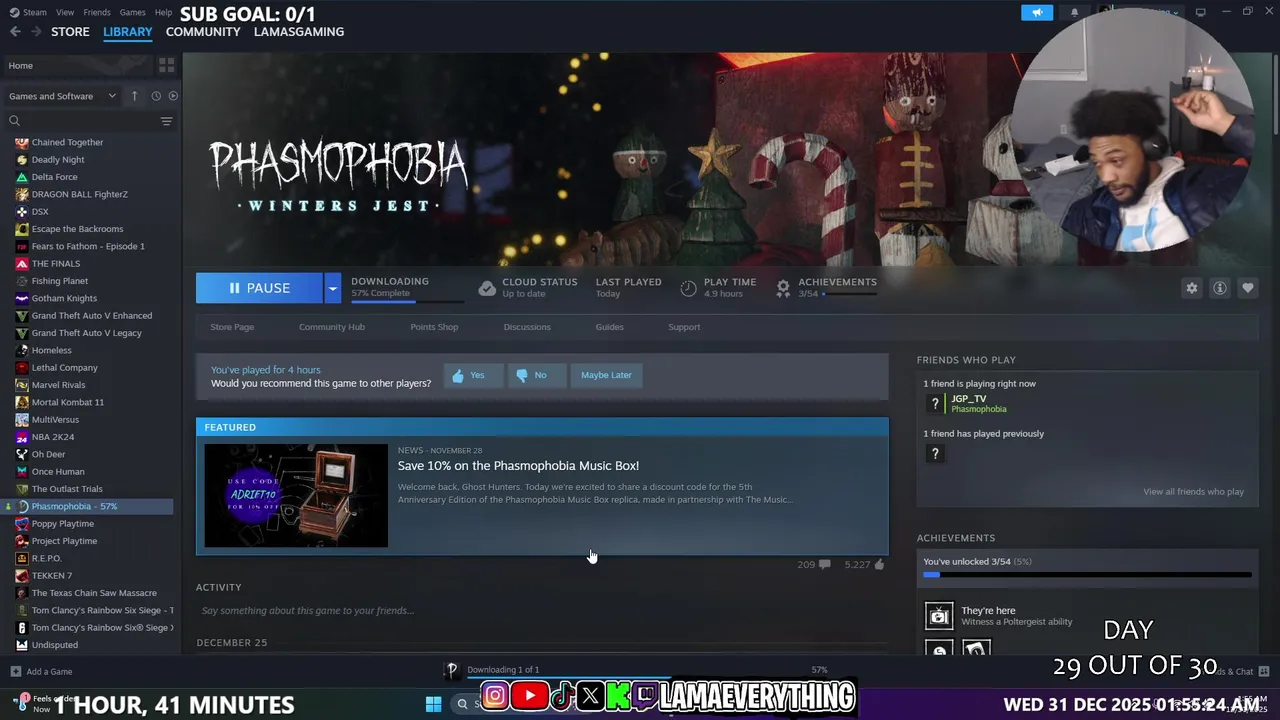Open the Store Page link
This screenshot has height=720, width=1280.
(232, 327)
